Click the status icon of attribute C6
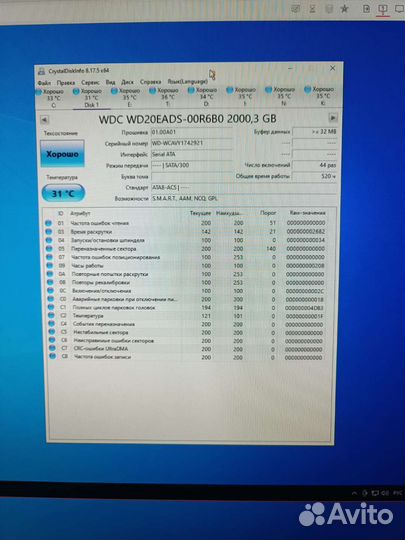 click(x=52, y=340)
